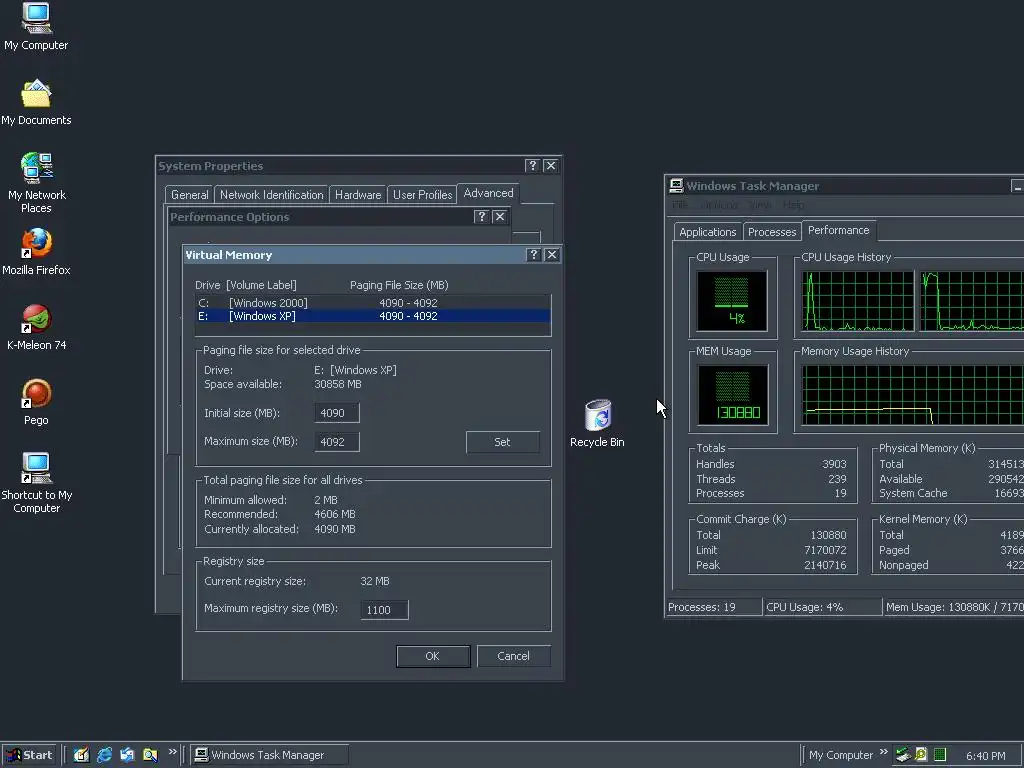Click the first CPU Usage History graph
The image size is (1024, 768).
point(857,301)
